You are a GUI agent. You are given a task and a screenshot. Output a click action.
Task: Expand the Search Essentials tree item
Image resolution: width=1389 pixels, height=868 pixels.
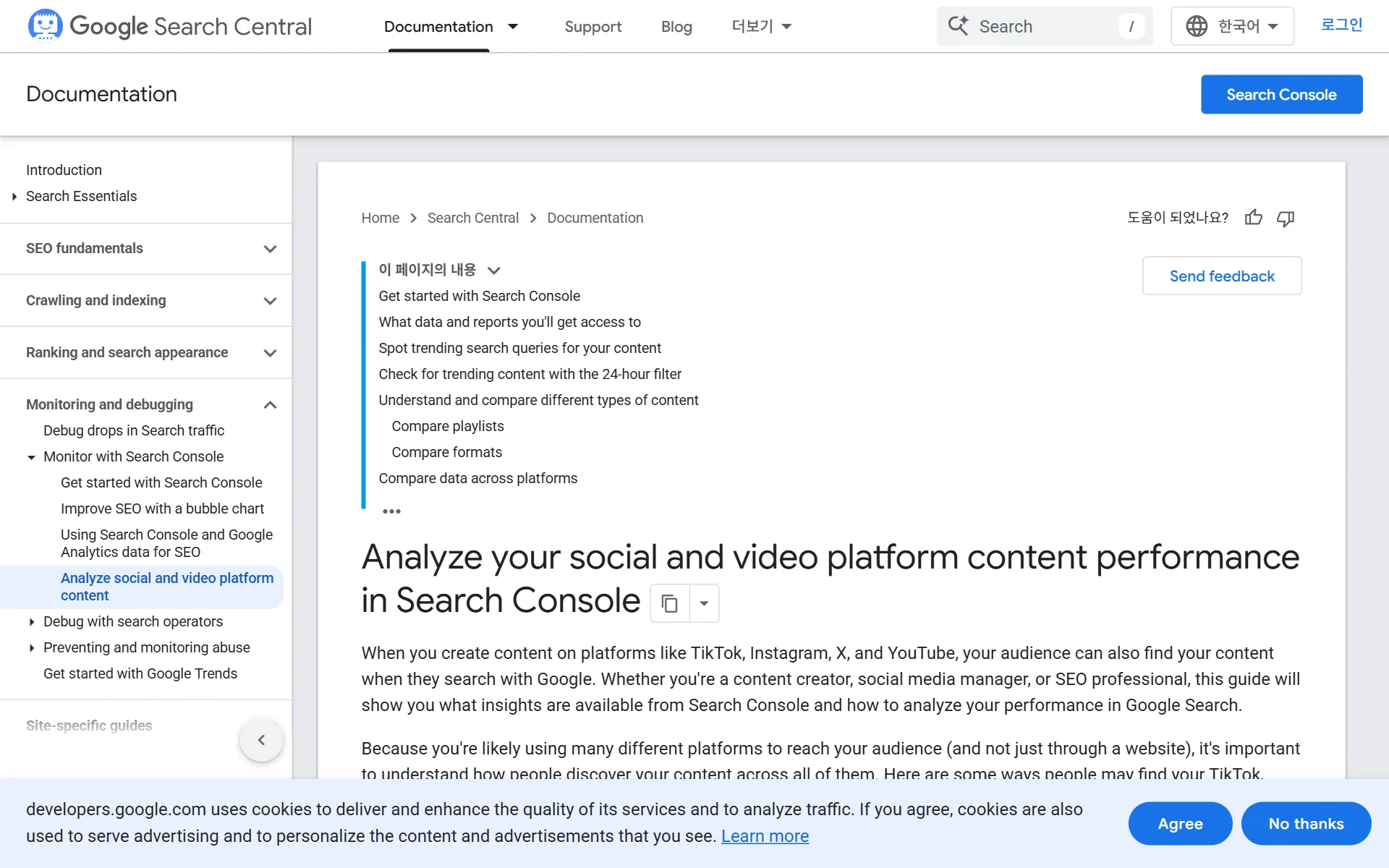click(14, 196)
